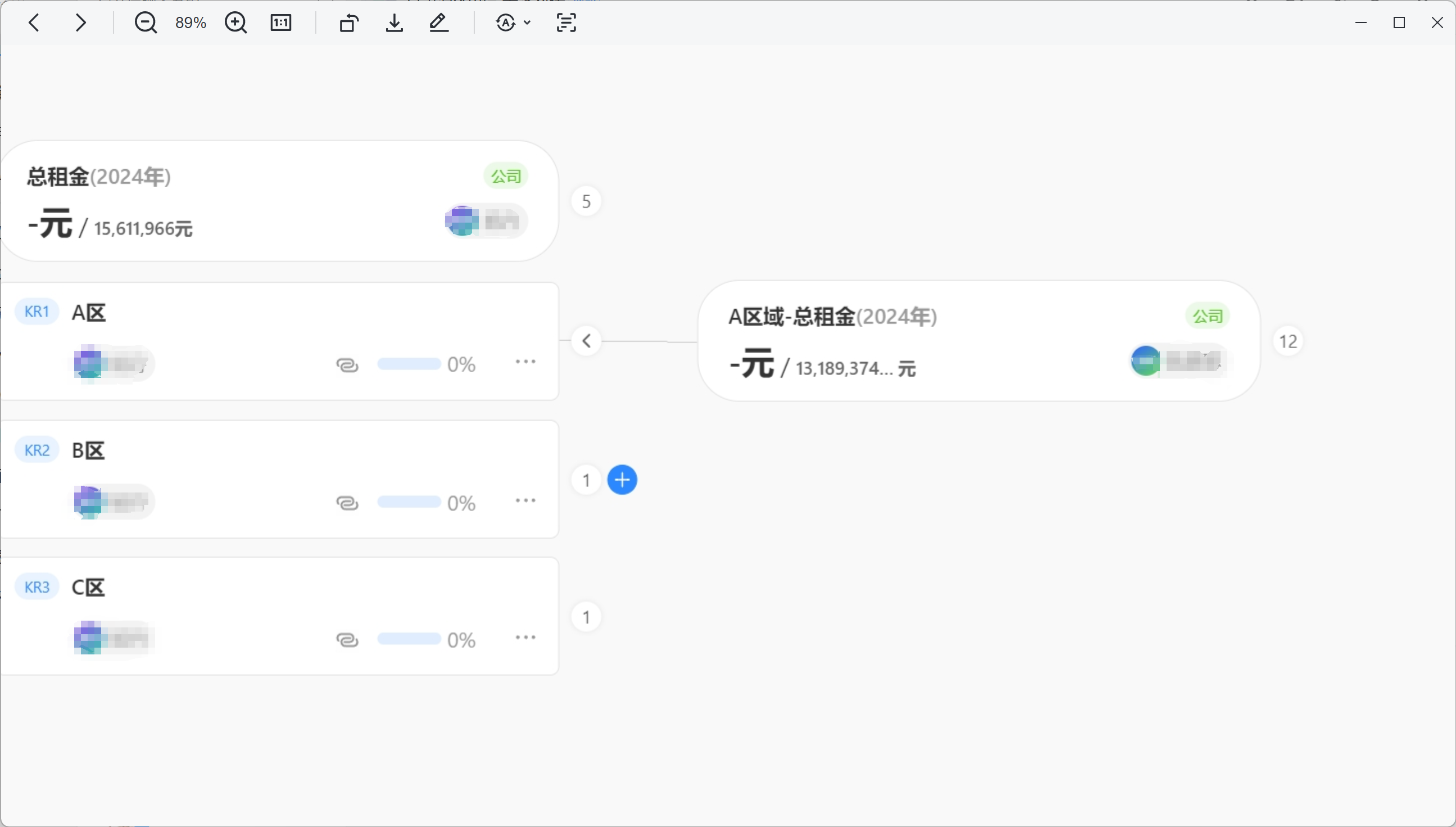1456x827 pixels.
Task: Open more options for B区 row
Action: (x=525, y=500)
